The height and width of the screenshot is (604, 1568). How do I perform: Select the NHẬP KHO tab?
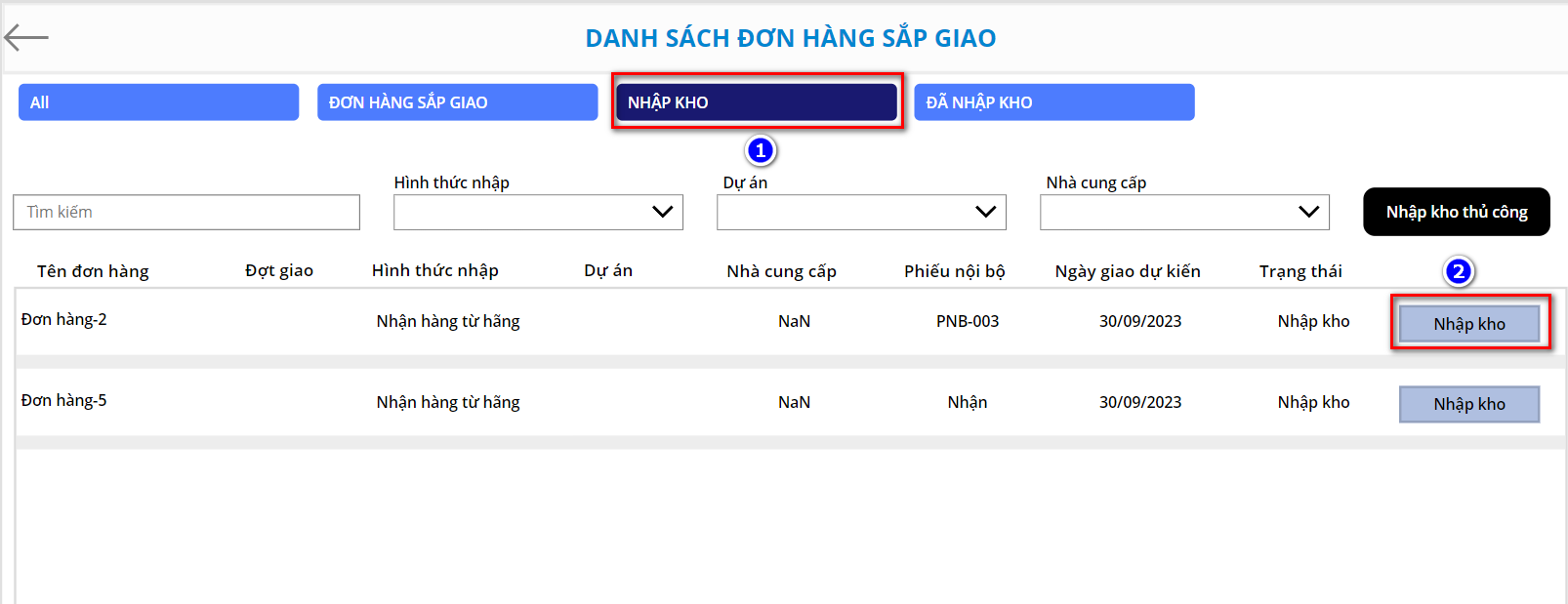(756, 102)
